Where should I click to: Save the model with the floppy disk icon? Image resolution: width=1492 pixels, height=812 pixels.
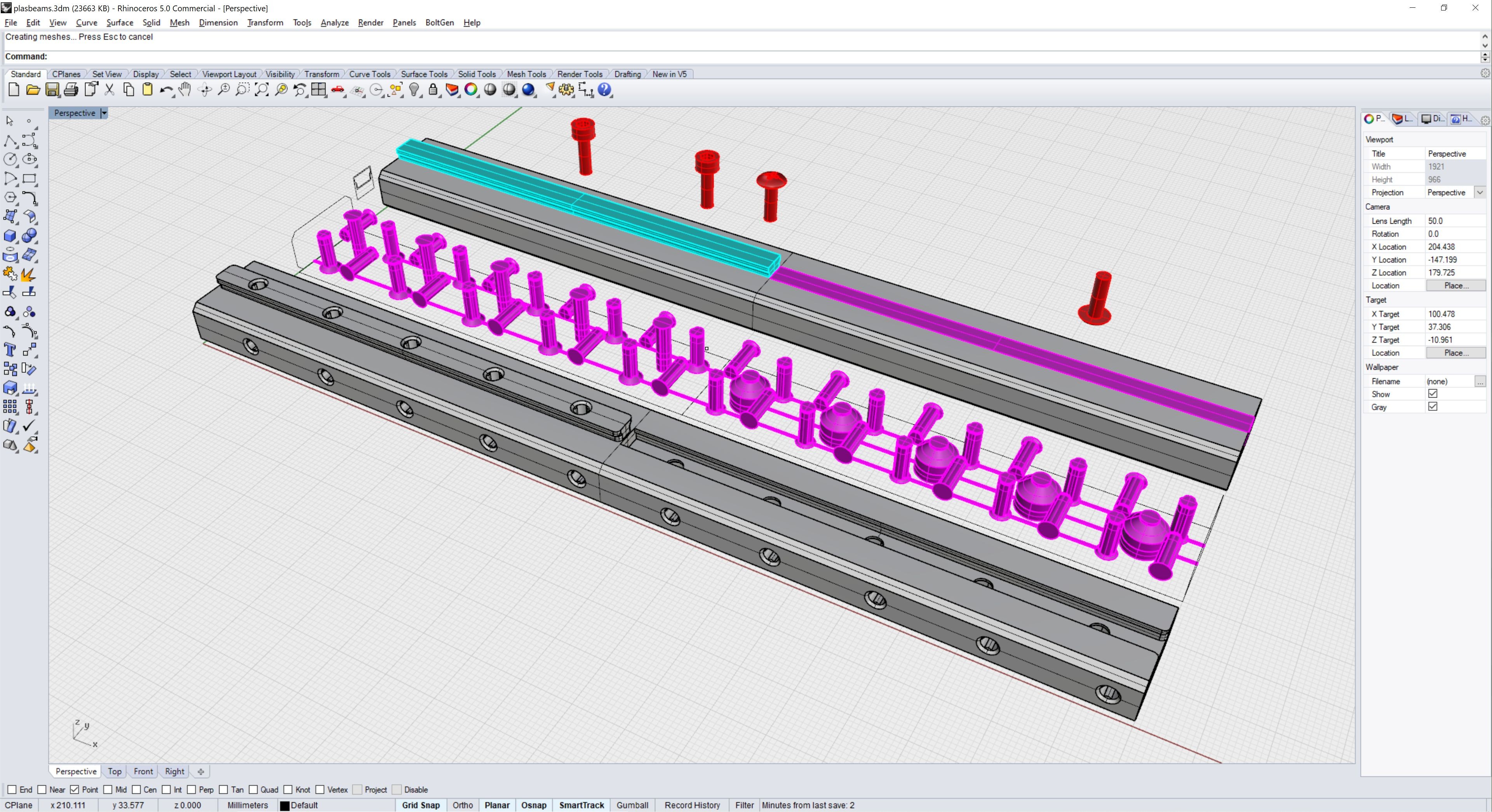[x=52, y=90]
